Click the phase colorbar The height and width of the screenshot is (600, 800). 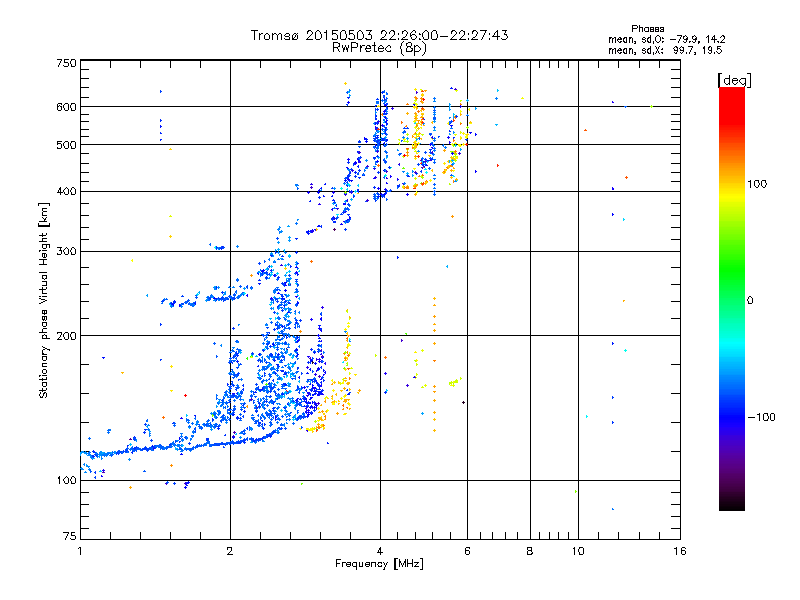tap(732, 298)
